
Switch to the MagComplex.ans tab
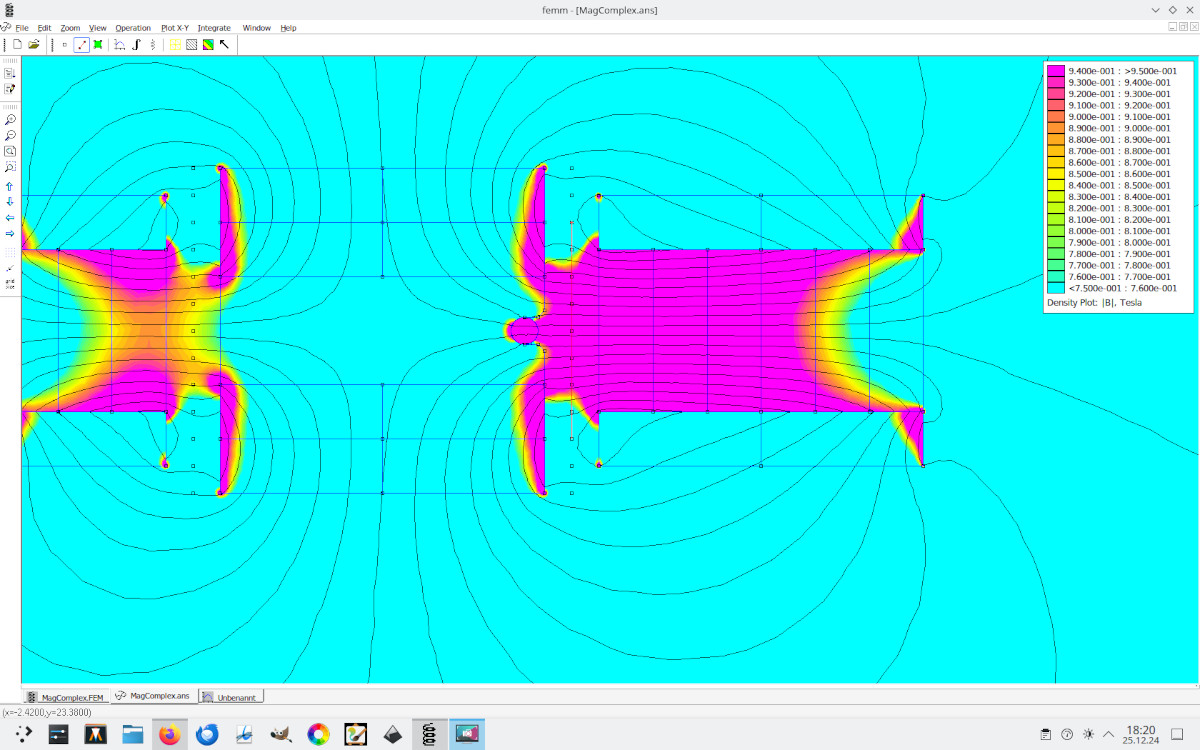click(x=152, y=696)
